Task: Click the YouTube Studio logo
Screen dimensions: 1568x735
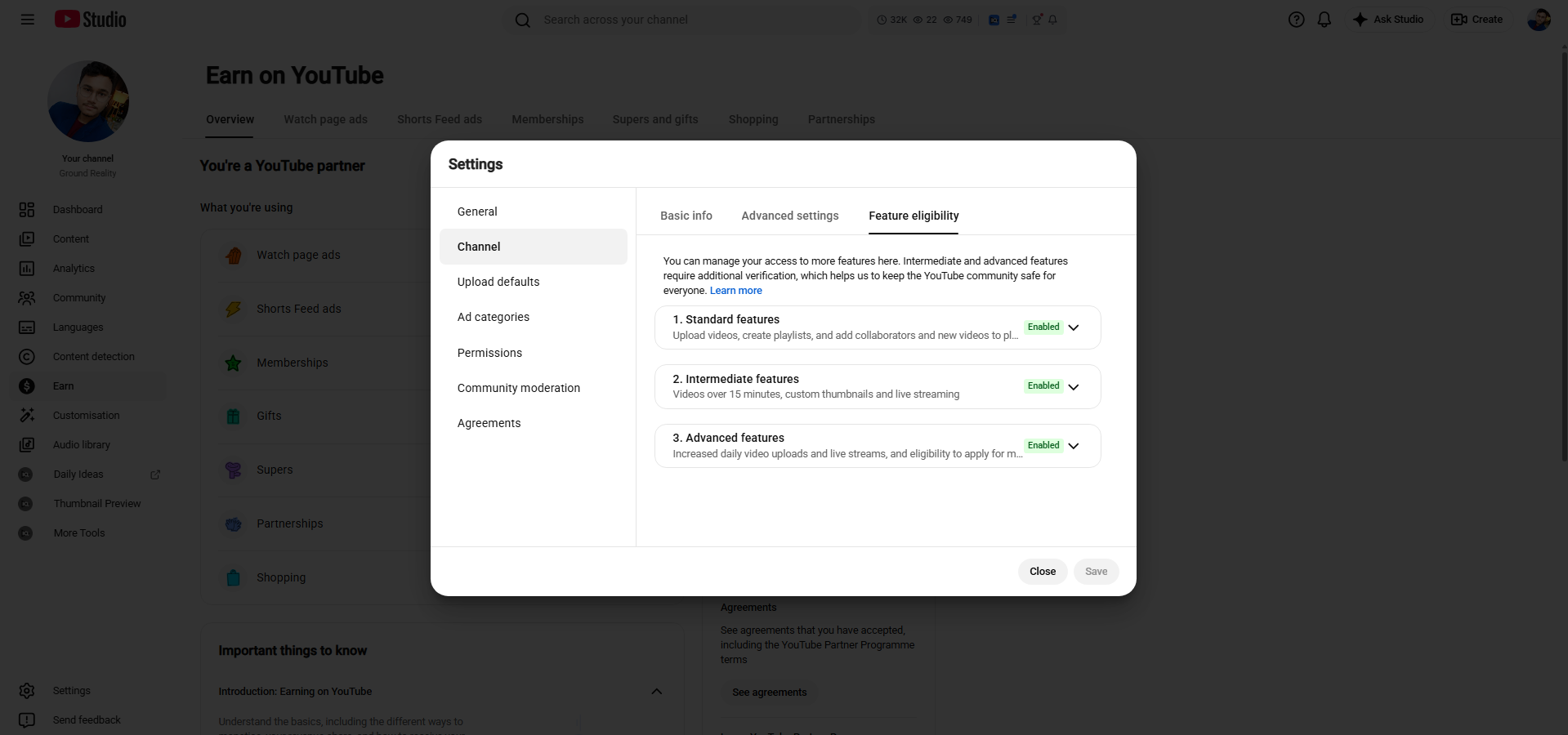Action: pyautogui.click(x=91, y=20)
